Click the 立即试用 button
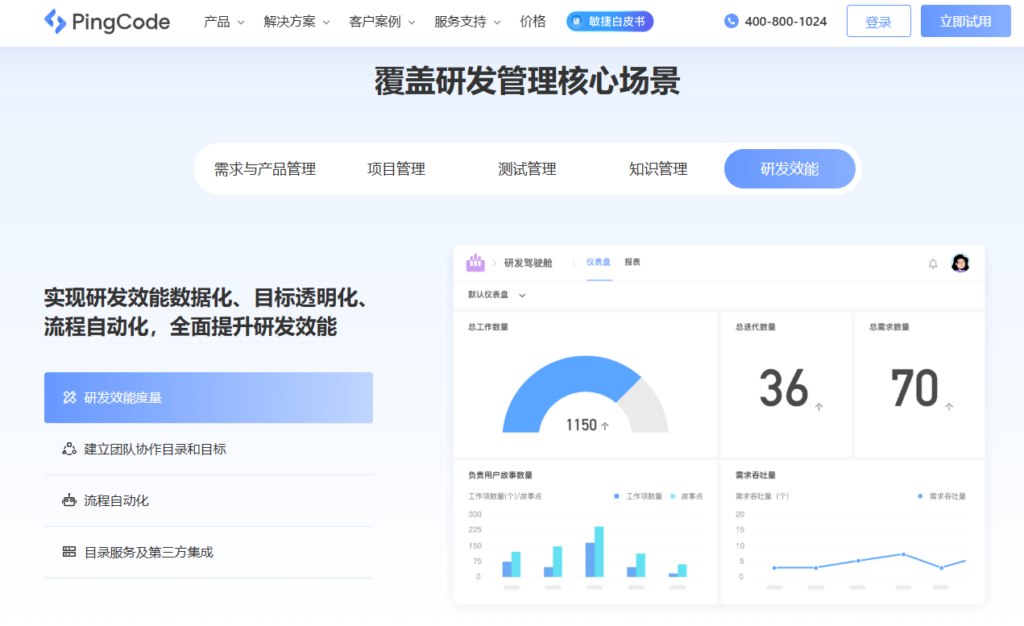 tap(965, 22)
